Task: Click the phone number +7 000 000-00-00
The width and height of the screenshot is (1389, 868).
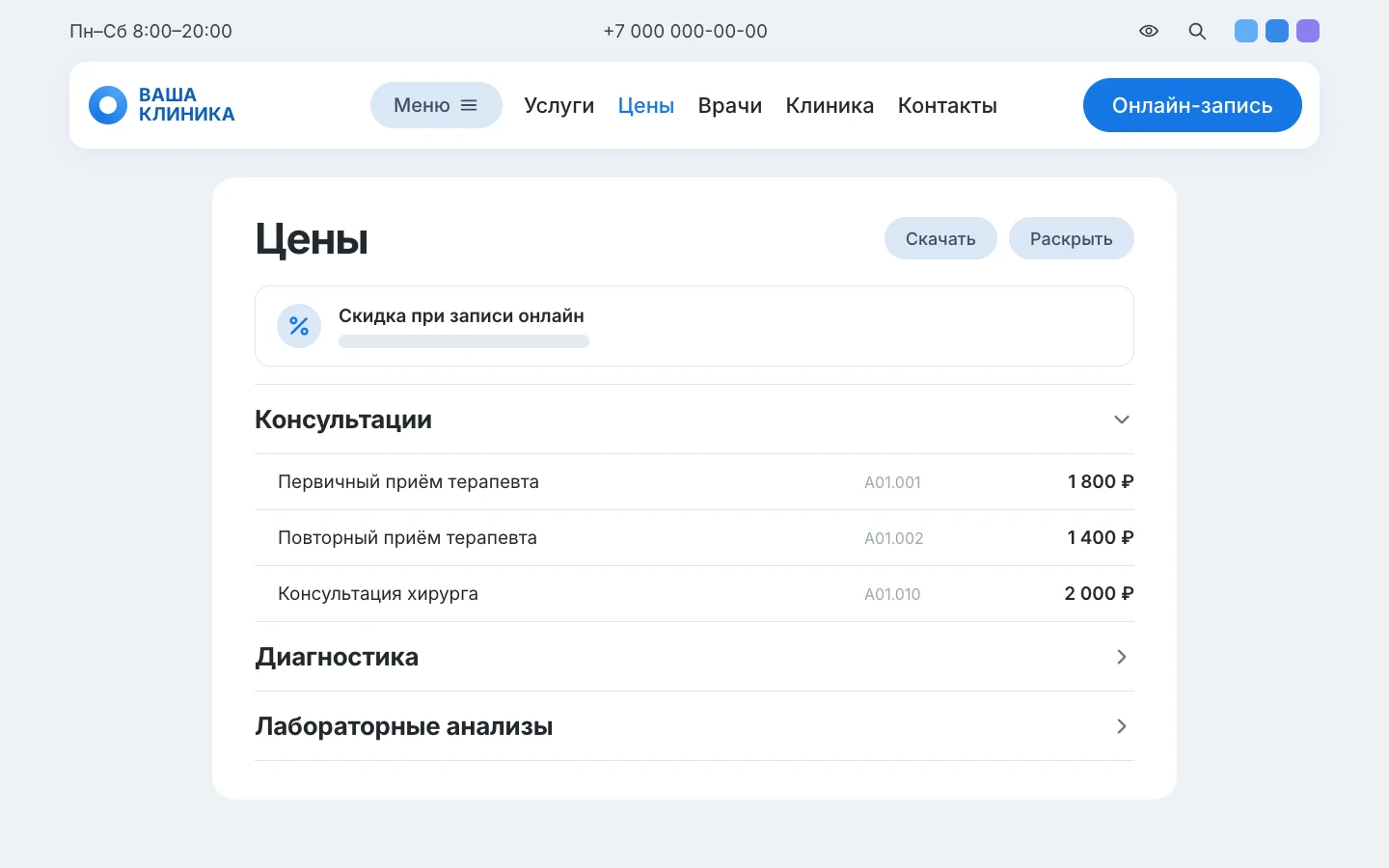Action: (x=686, y=31)
